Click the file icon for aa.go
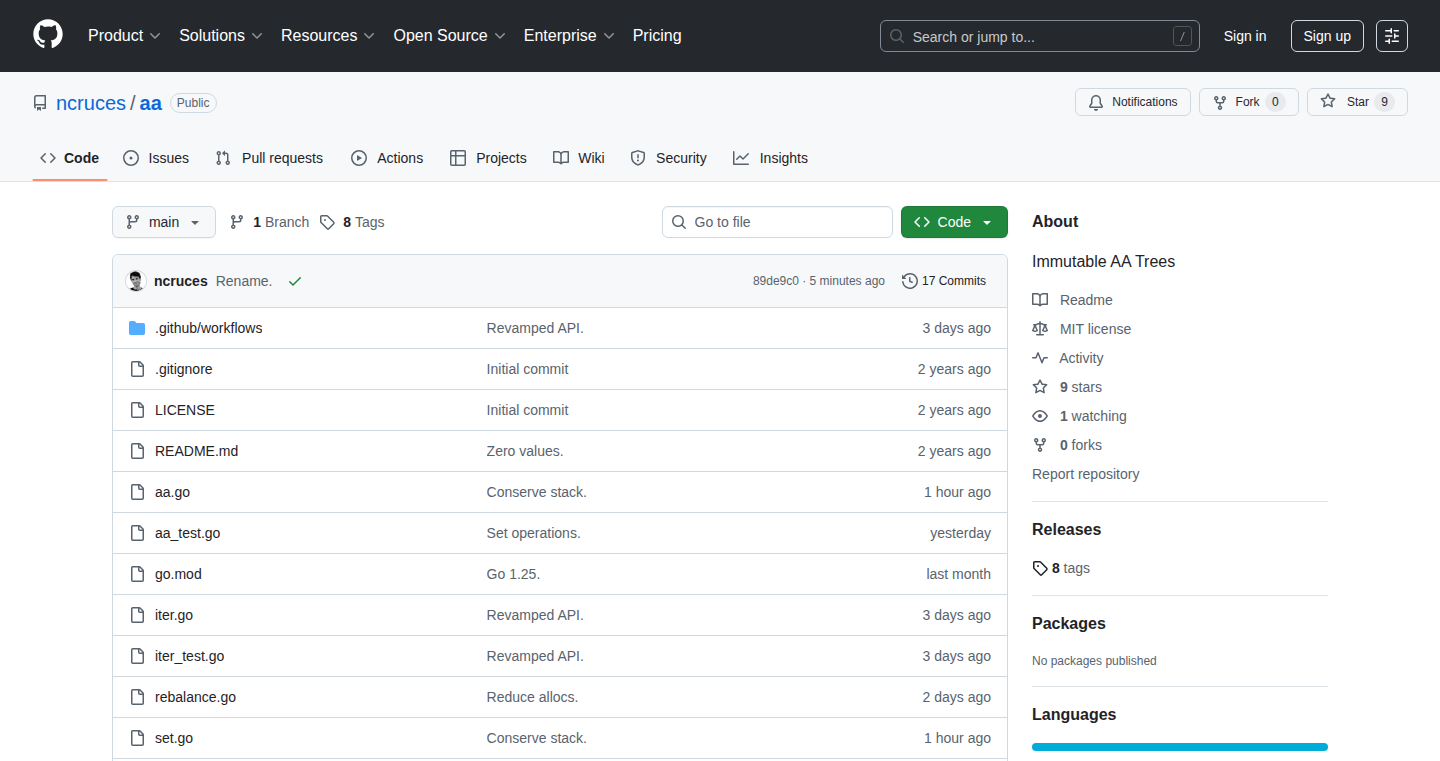The width and height of the screenshot is (1440, 761). 137,492
